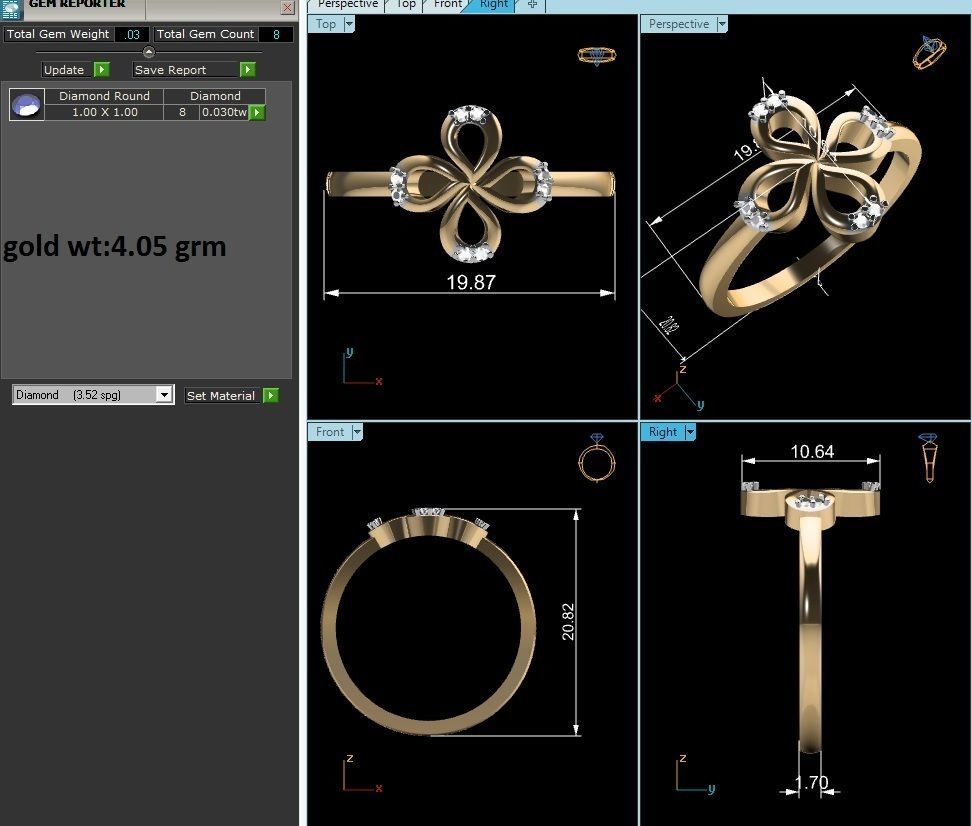
Task: Click the ring view icon in Right viewport
Action: (929, 458)
